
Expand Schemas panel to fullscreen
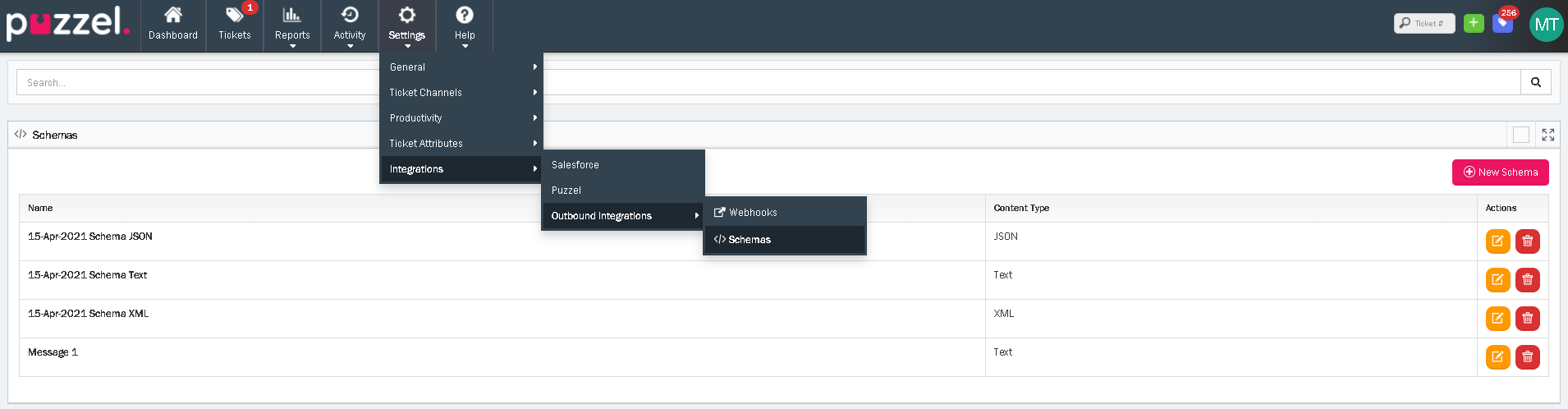[1547, 135]
